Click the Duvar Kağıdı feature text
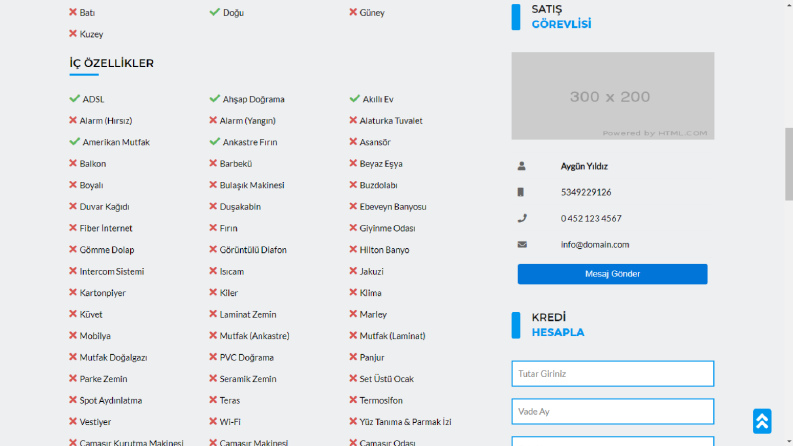Screen dimensions: 793x446 click(104, 207)
